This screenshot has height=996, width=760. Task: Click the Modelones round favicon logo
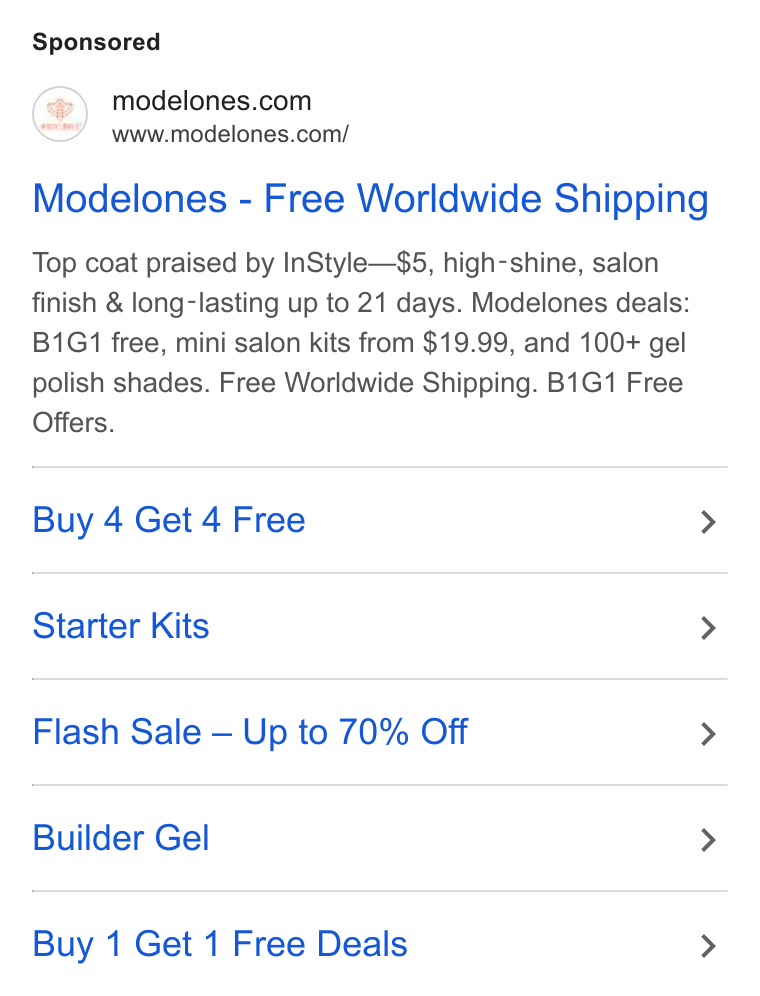(60, 114)
